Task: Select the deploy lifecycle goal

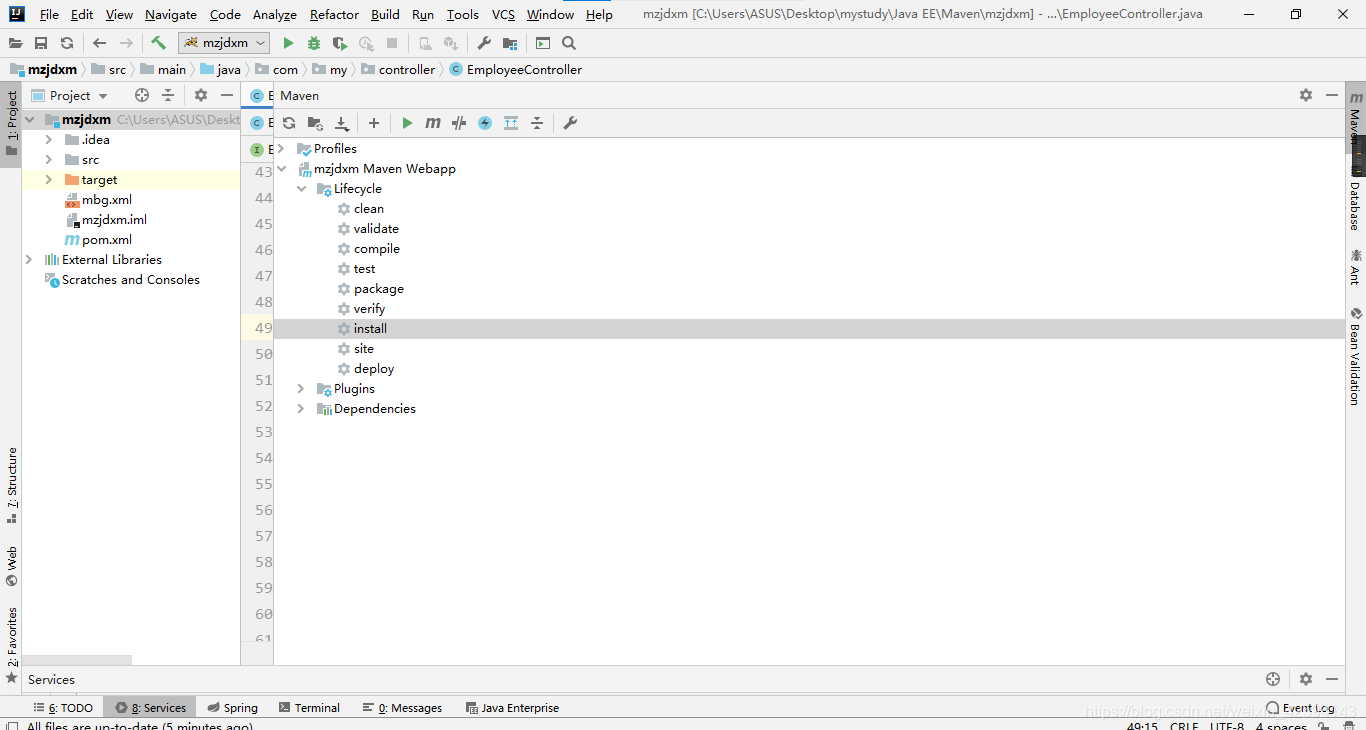Action: coord(374,369)
